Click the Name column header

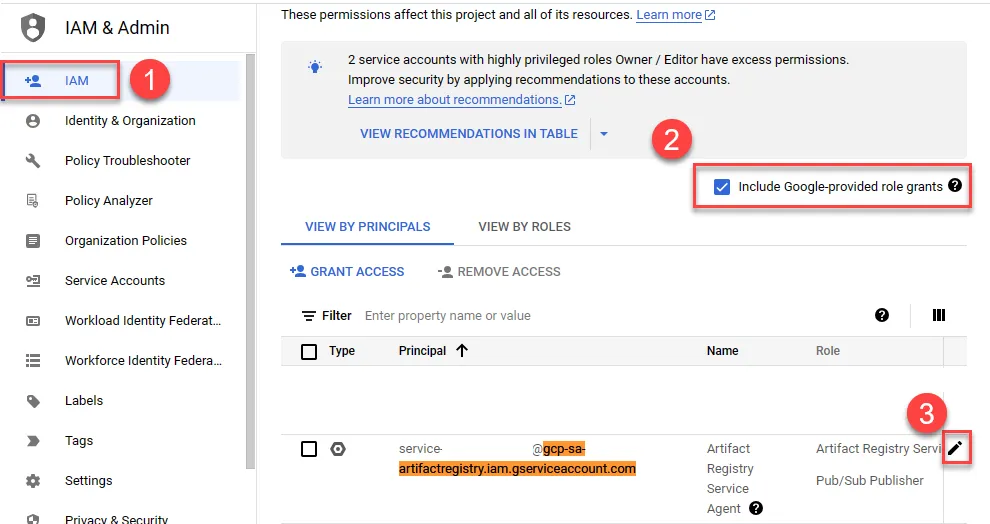722,350
